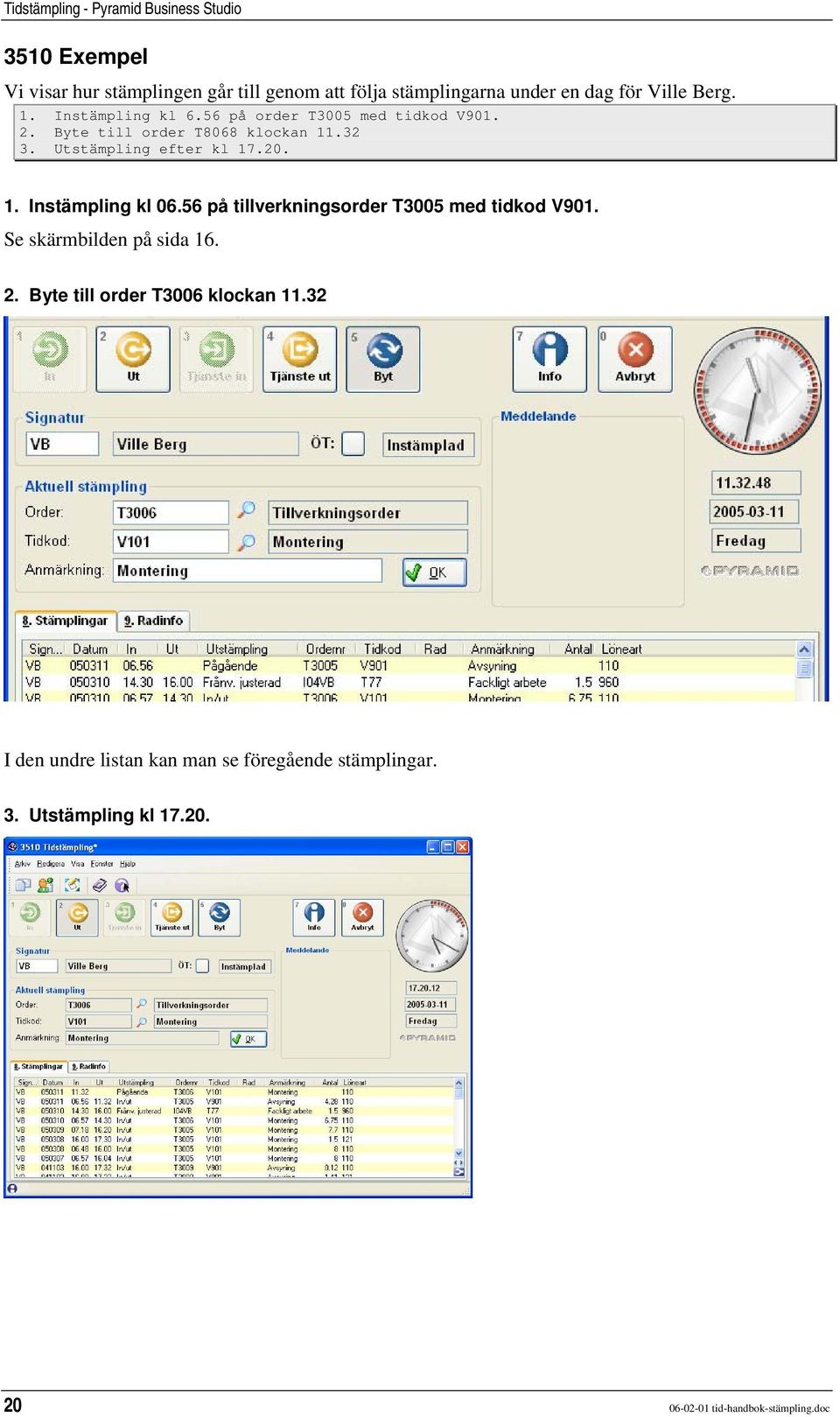Click the Tjänste ut button in the upper screenshot
Image resolution: width=840 pixels, height=1417 pixels.
(300, 359)
